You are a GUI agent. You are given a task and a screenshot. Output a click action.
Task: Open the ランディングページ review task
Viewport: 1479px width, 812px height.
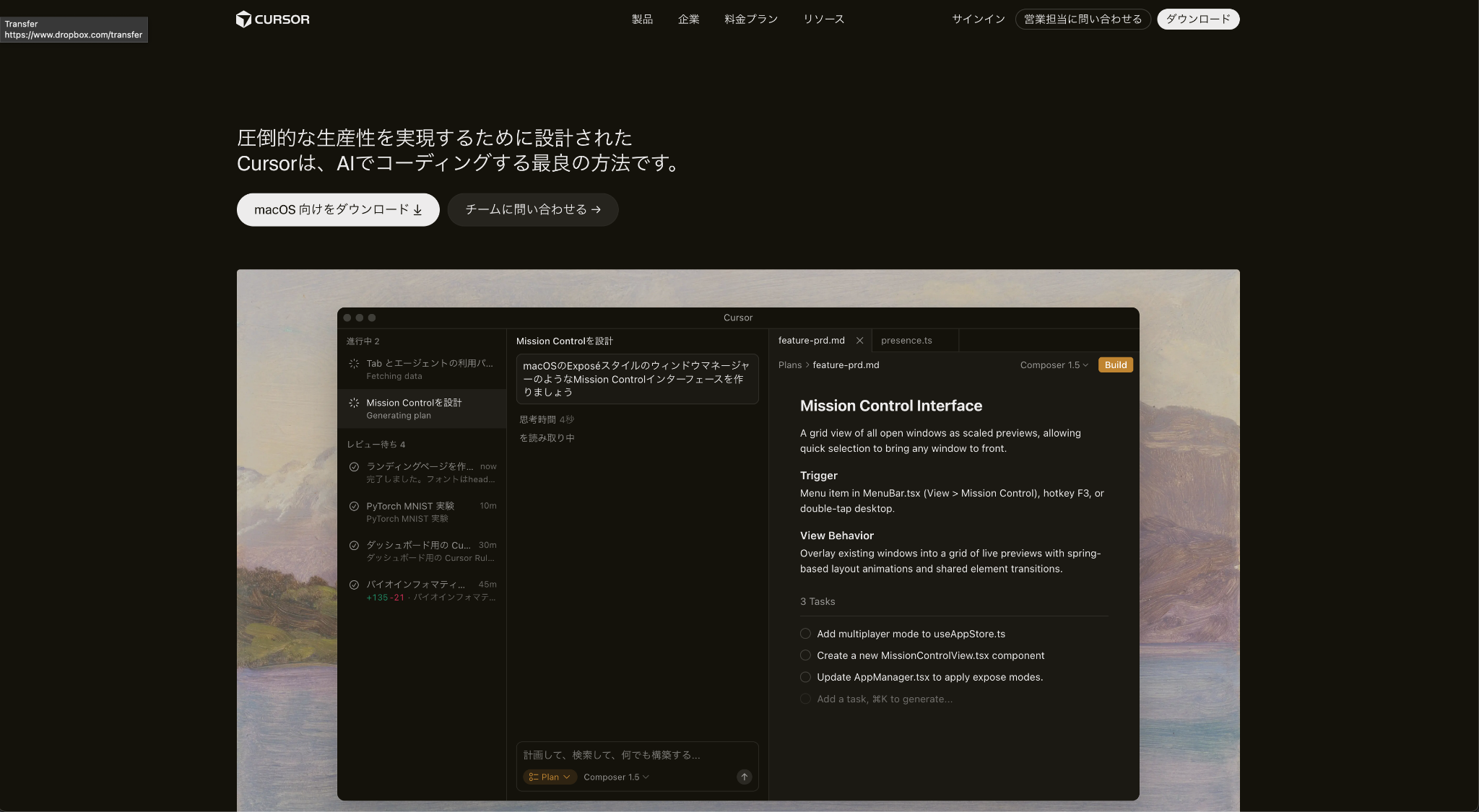click(x=422, y=473)
